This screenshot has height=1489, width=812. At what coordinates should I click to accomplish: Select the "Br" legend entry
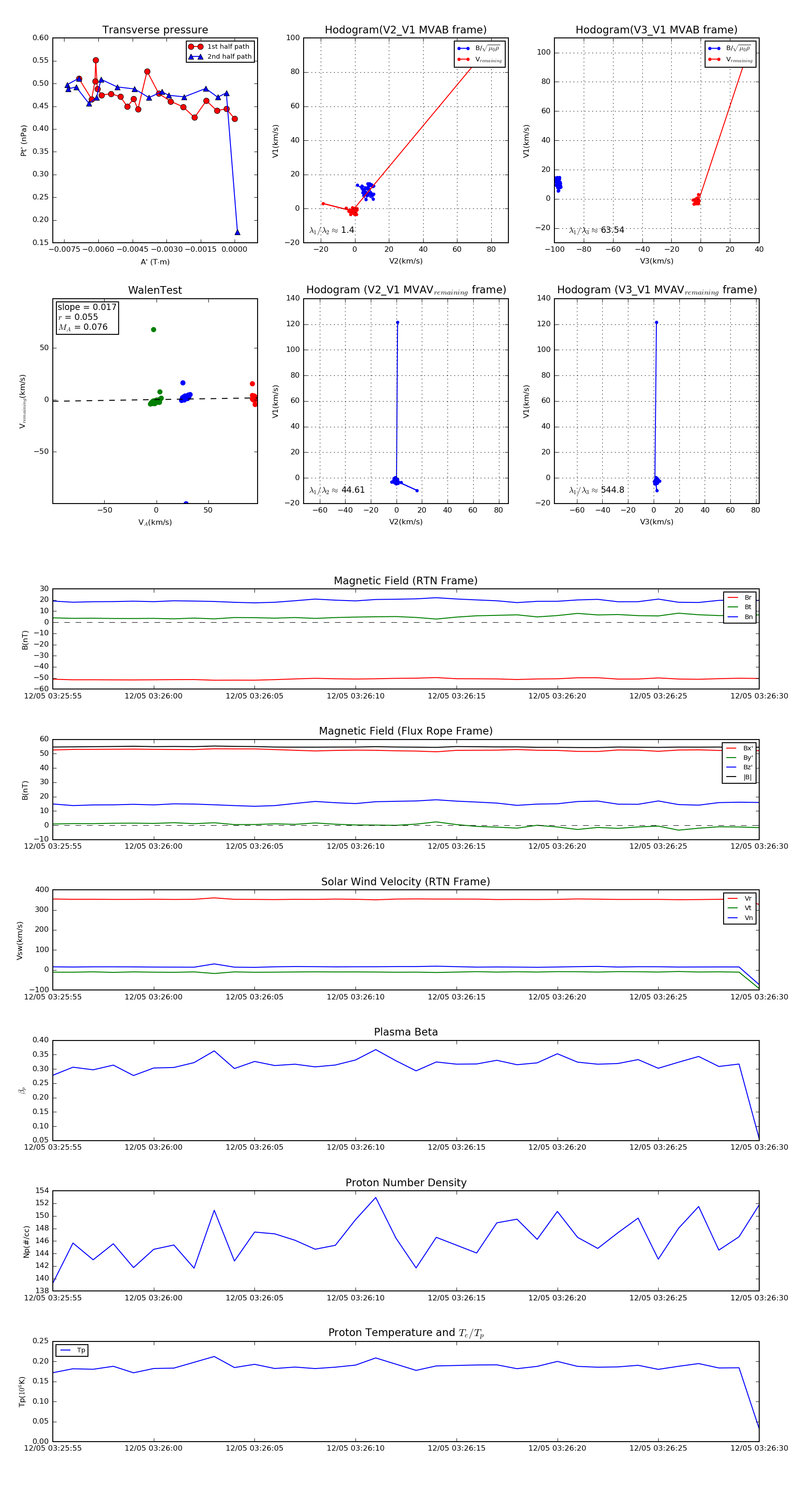[x=740, y=598]
